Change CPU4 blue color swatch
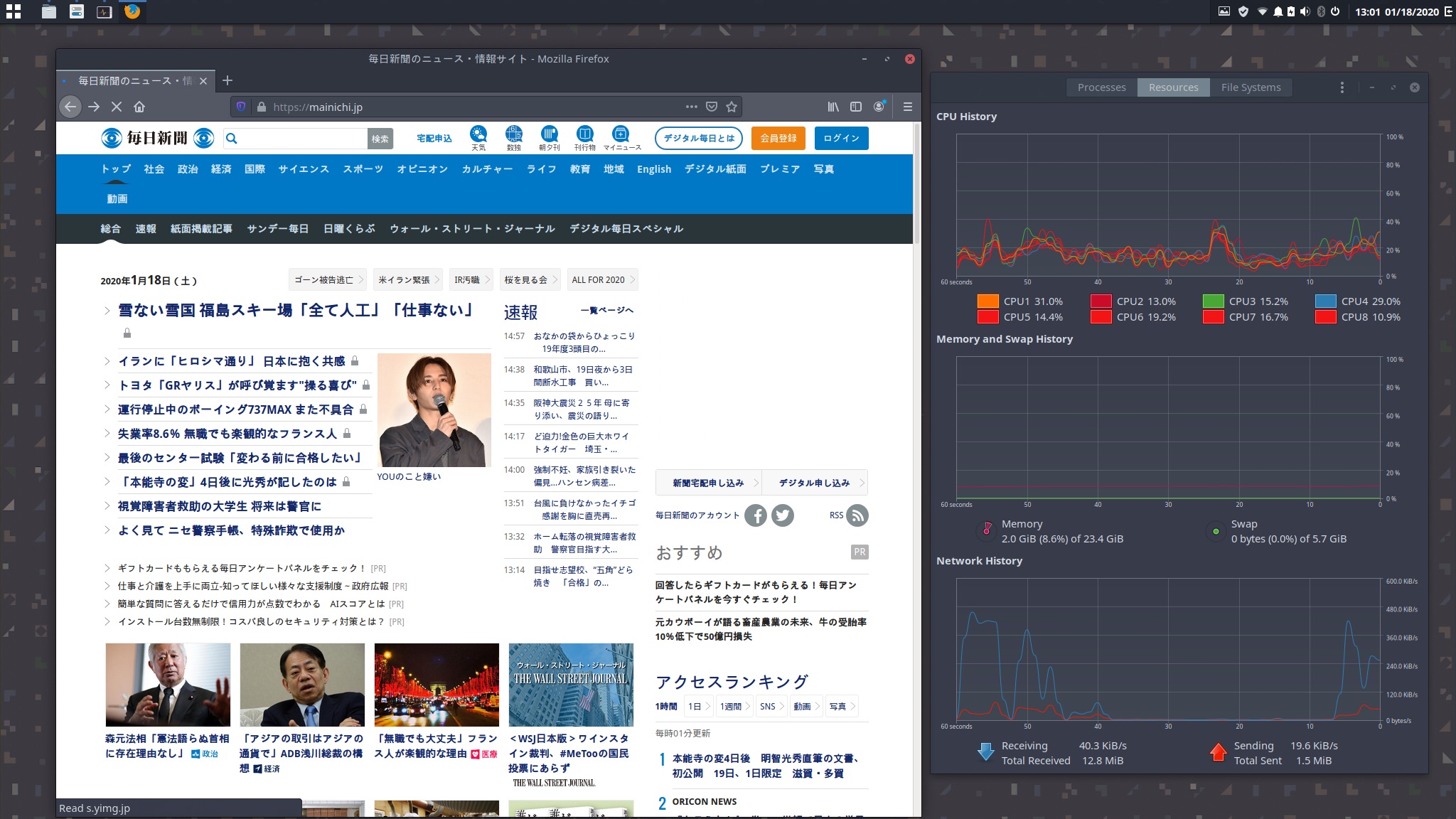The height and width of the screenshot is (819, 1456). pyautogui.click(x=1325, y=301)
